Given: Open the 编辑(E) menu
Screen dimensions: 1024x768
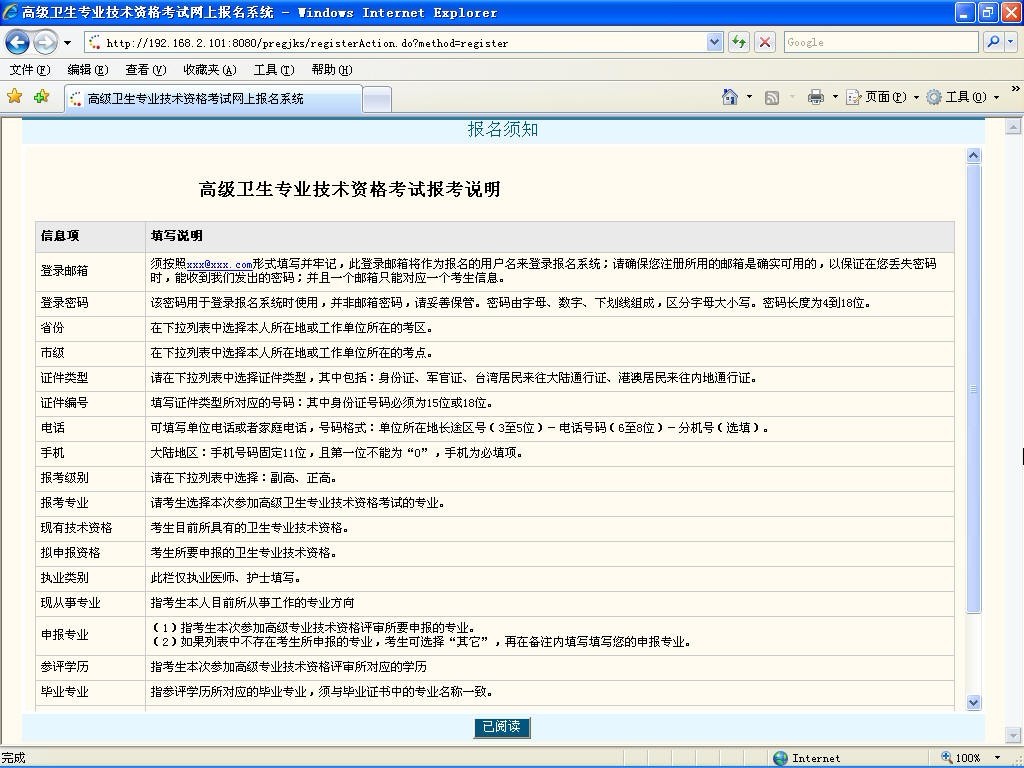Looking at the screenshot, I should click(x=88, y=70).
